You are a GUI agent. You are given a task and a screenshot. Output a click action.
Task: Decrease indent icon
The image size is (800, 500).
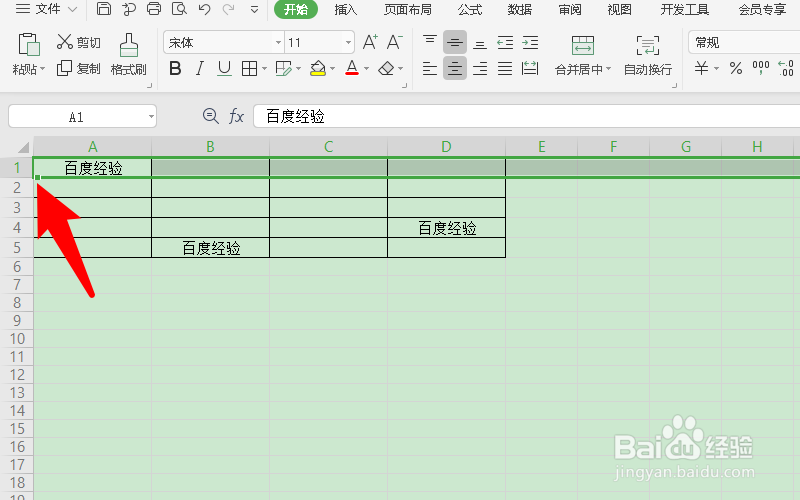point(505,42)
